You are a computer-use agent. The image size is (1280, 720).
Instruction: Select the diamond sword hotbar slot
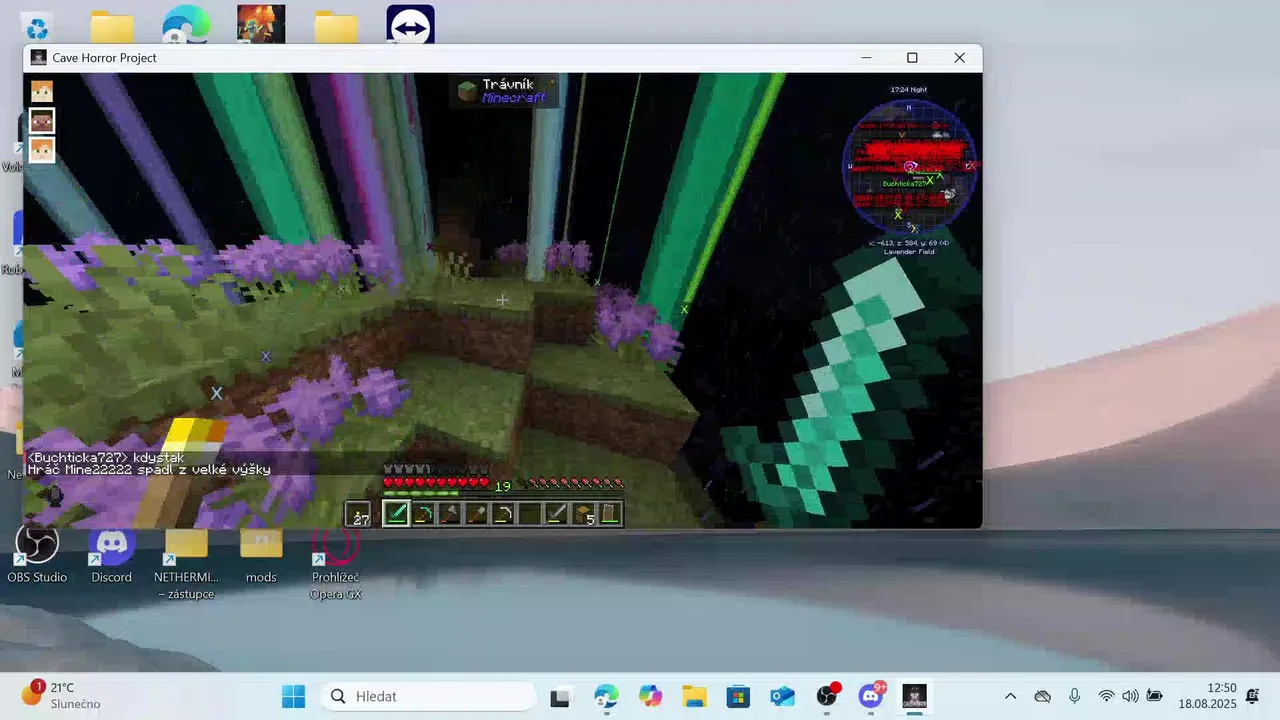point(396,514)
